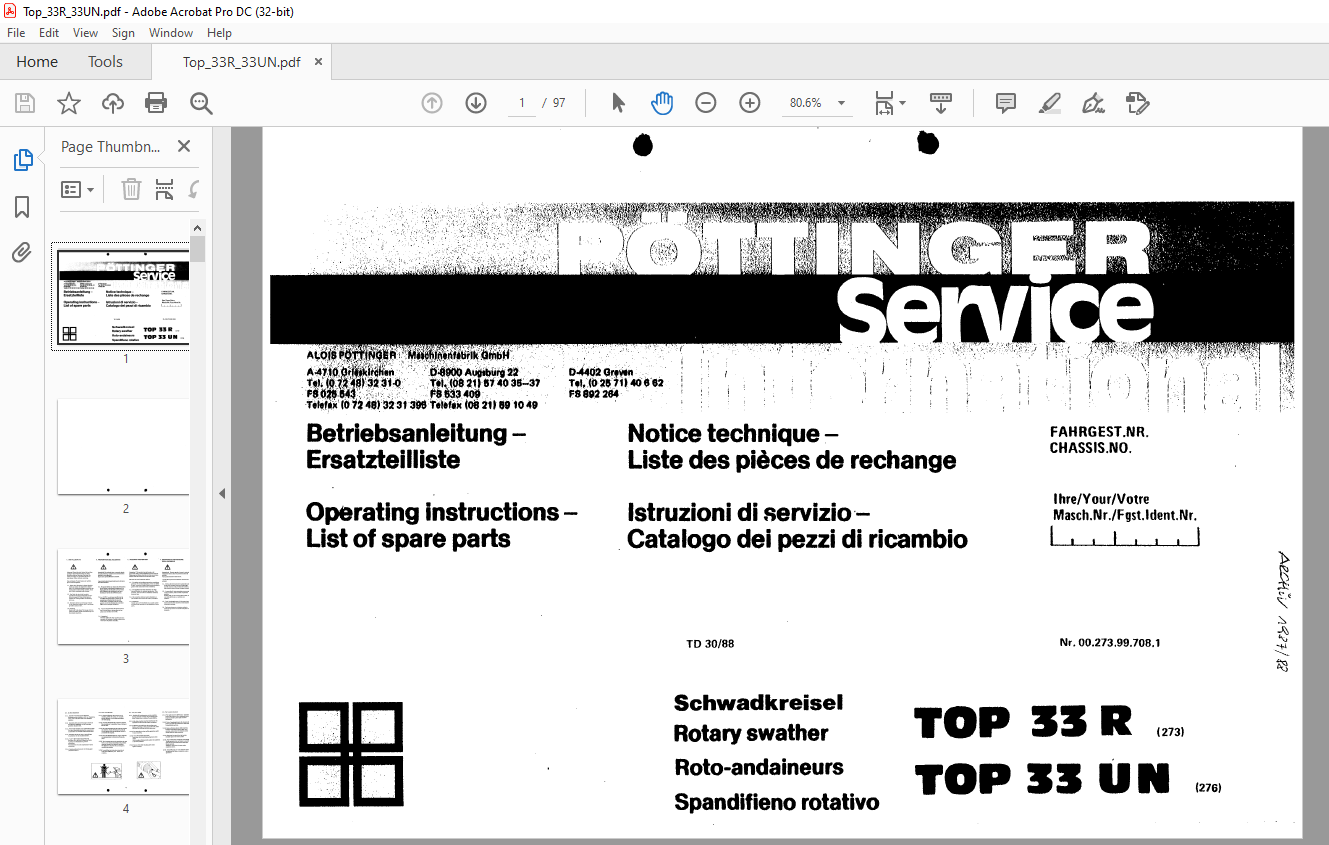Select the page 2 thumbnail
This screenshot has width=1329, height=845.
[x=123, y=446]
